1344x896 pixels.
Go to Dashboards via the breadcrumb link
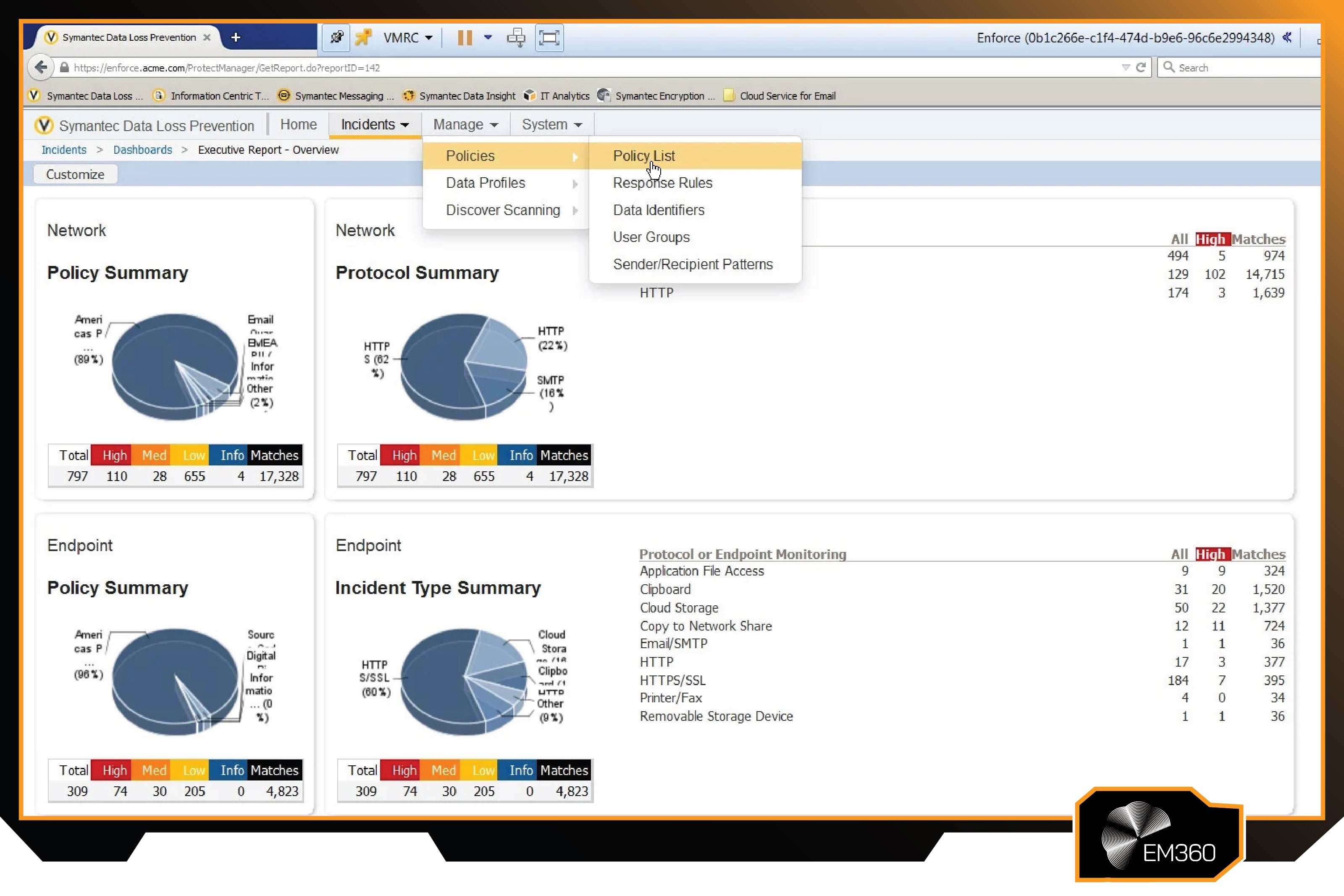point(142,149)
